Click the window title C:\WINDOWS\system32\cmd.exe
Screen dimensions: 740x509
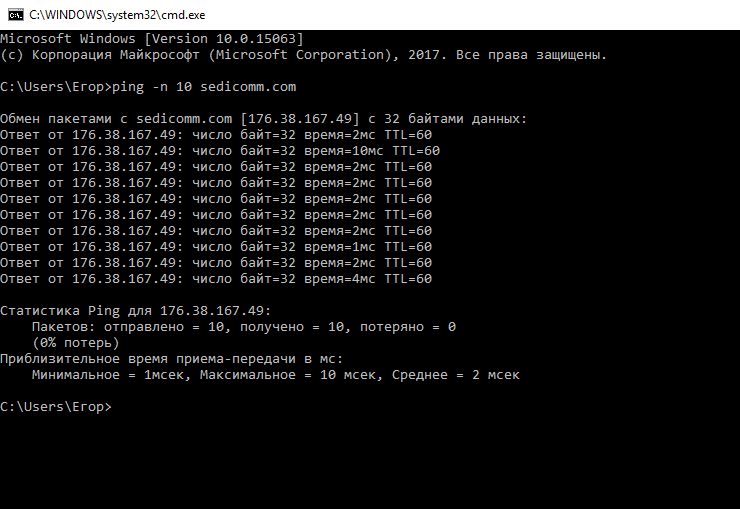(117, 15)
